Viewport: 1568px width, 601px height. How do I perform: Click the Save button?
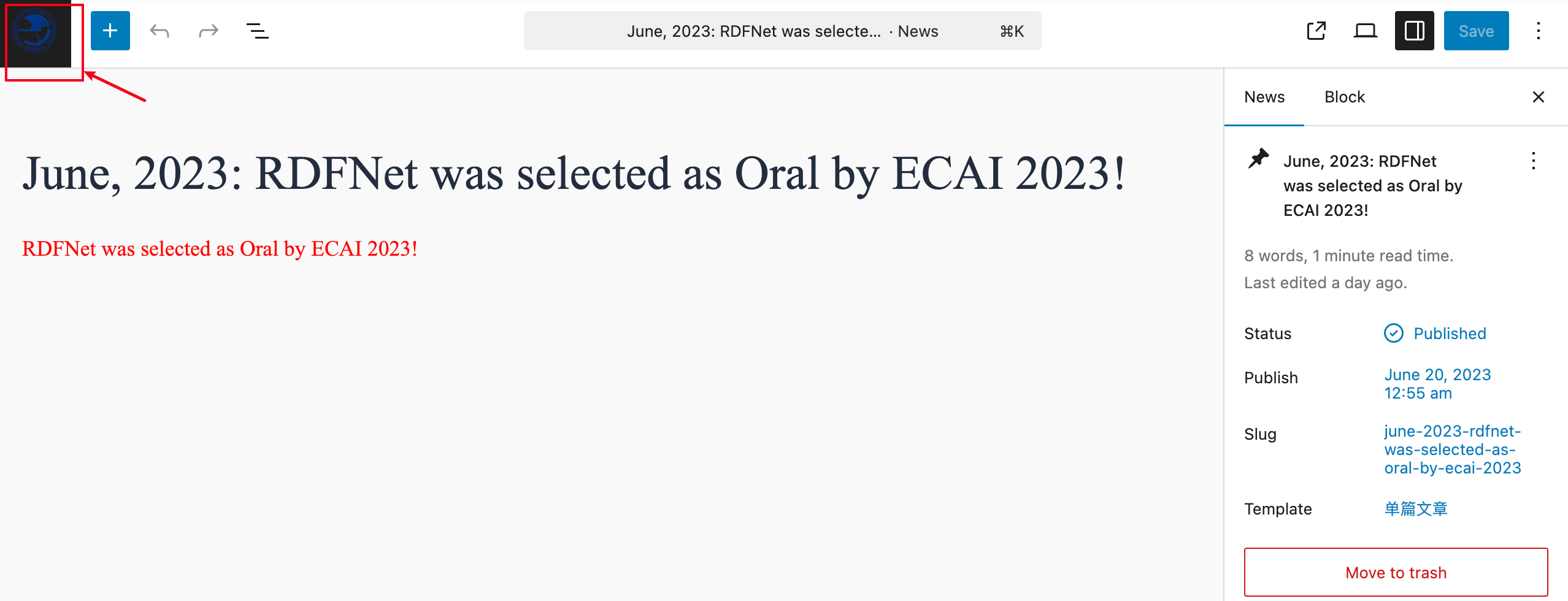[x=1476, y=31]
